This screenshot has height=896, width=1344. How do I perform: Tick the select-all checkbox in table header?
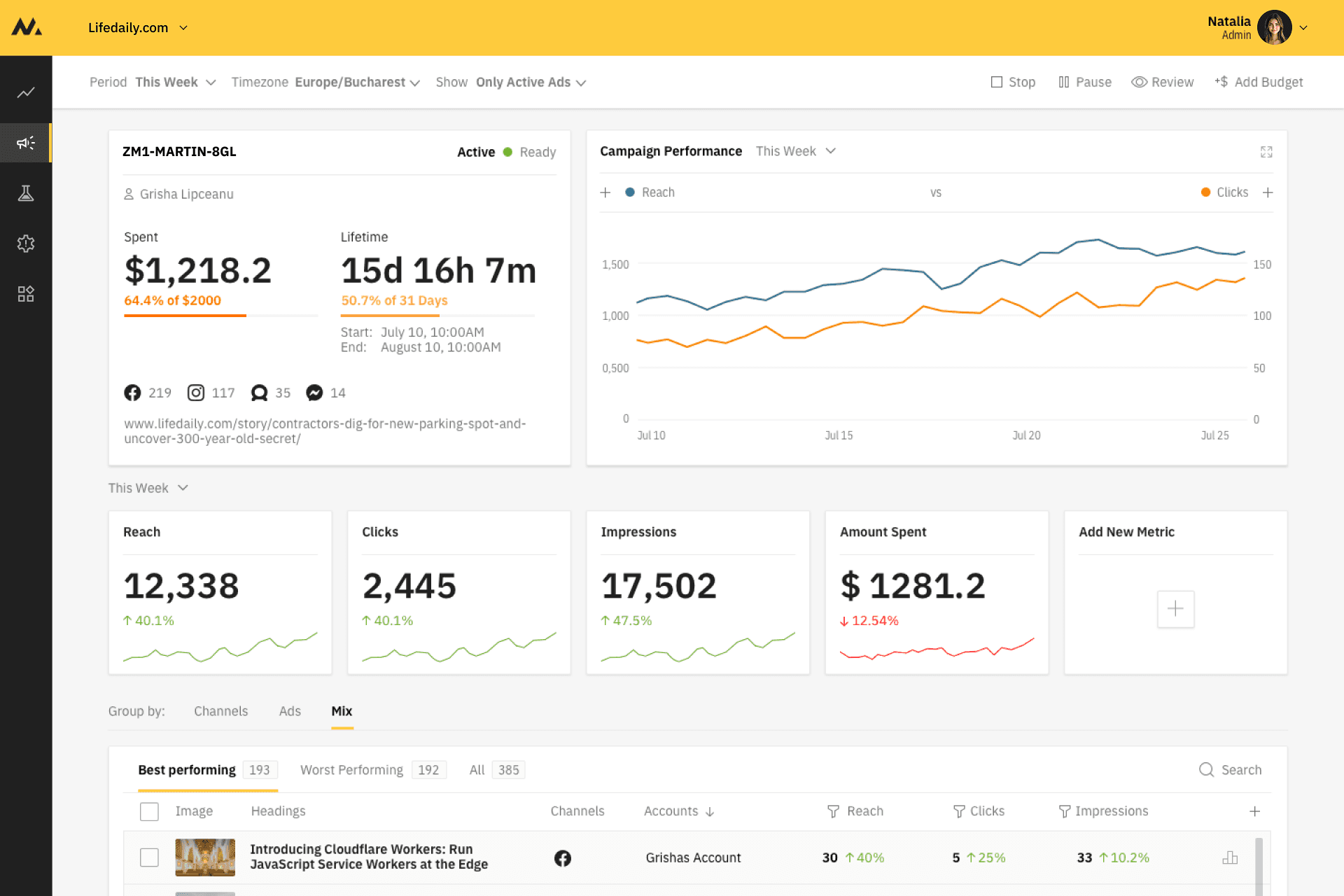point(149,811)
